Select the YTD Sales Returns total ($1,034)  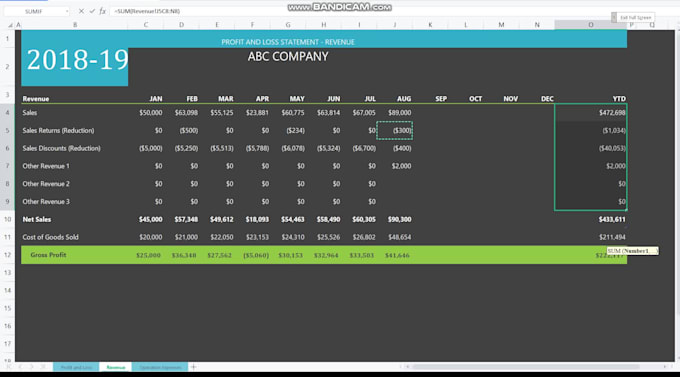pos(614,130)
